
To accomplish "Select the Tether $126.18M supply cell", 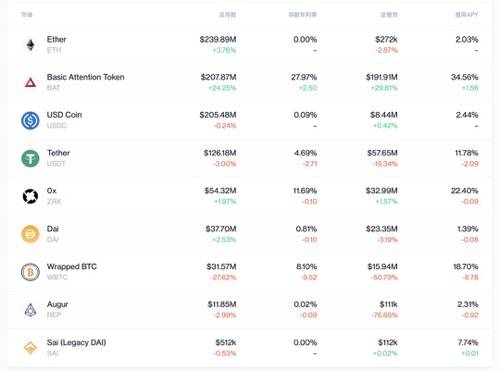I will pyautogui.click(x=220, y=153).
